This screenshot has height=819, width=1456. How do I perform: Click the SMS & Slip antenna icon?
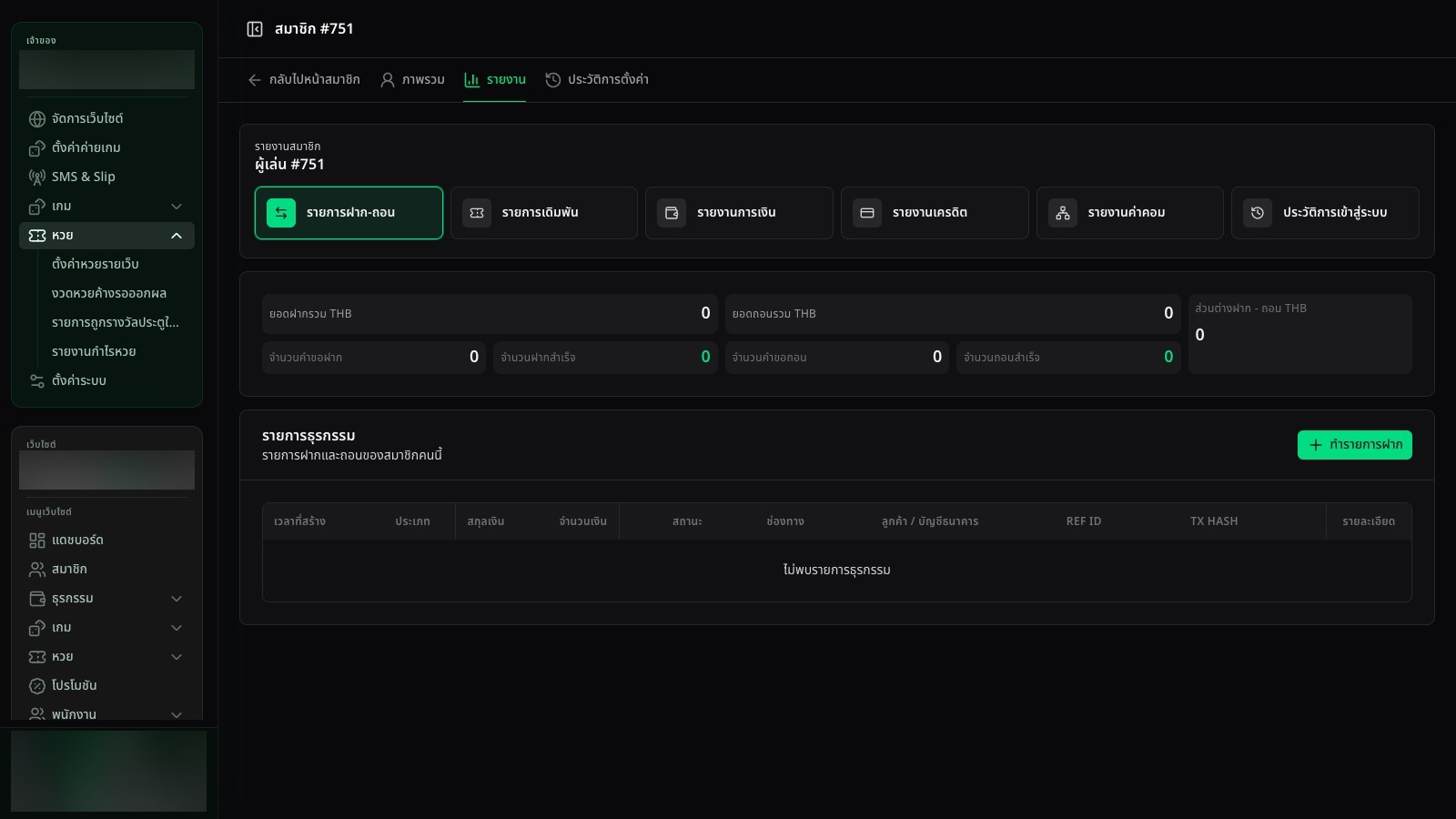[37, 177]
